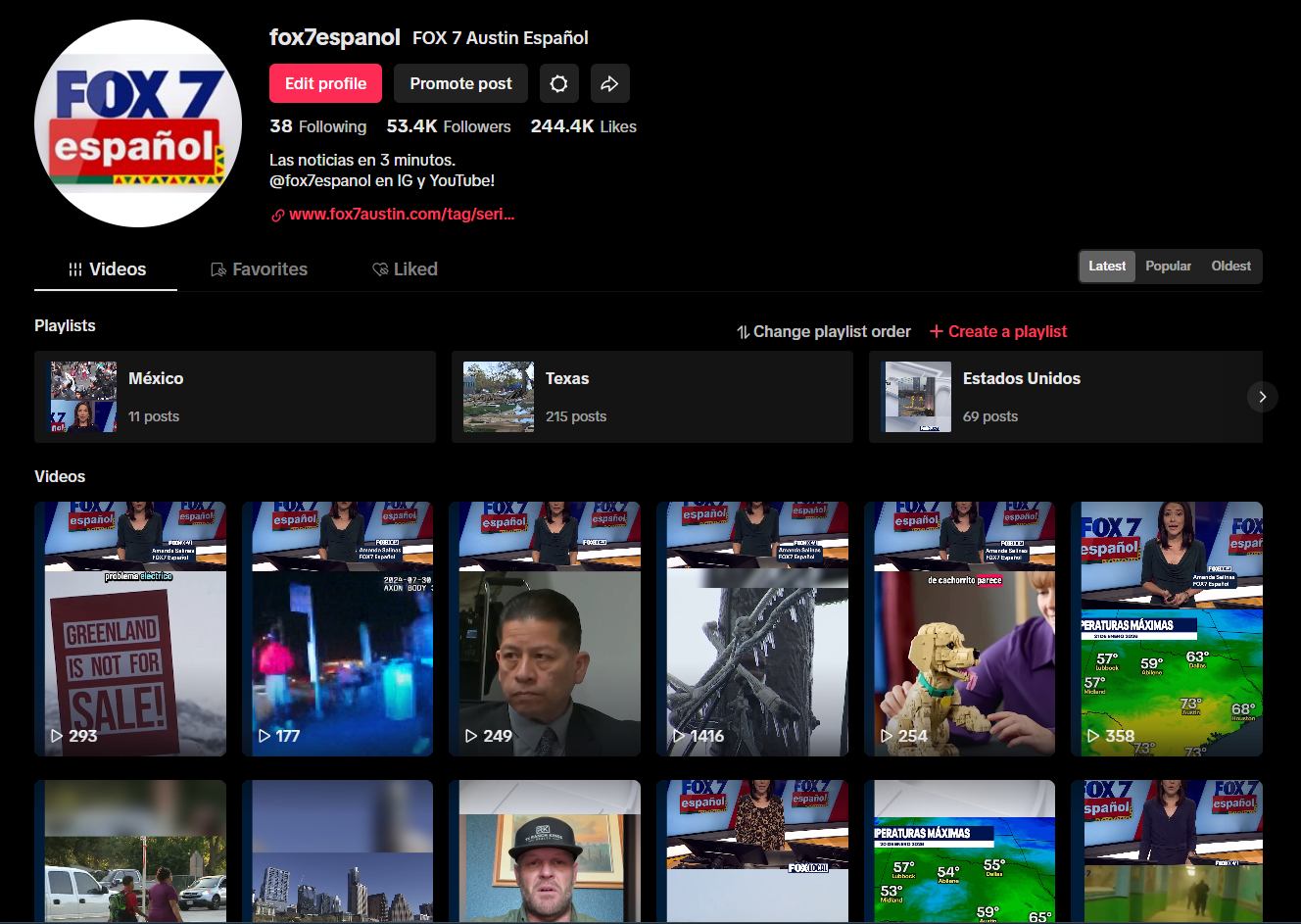Click play icon on 249-view video

[471, 736]
